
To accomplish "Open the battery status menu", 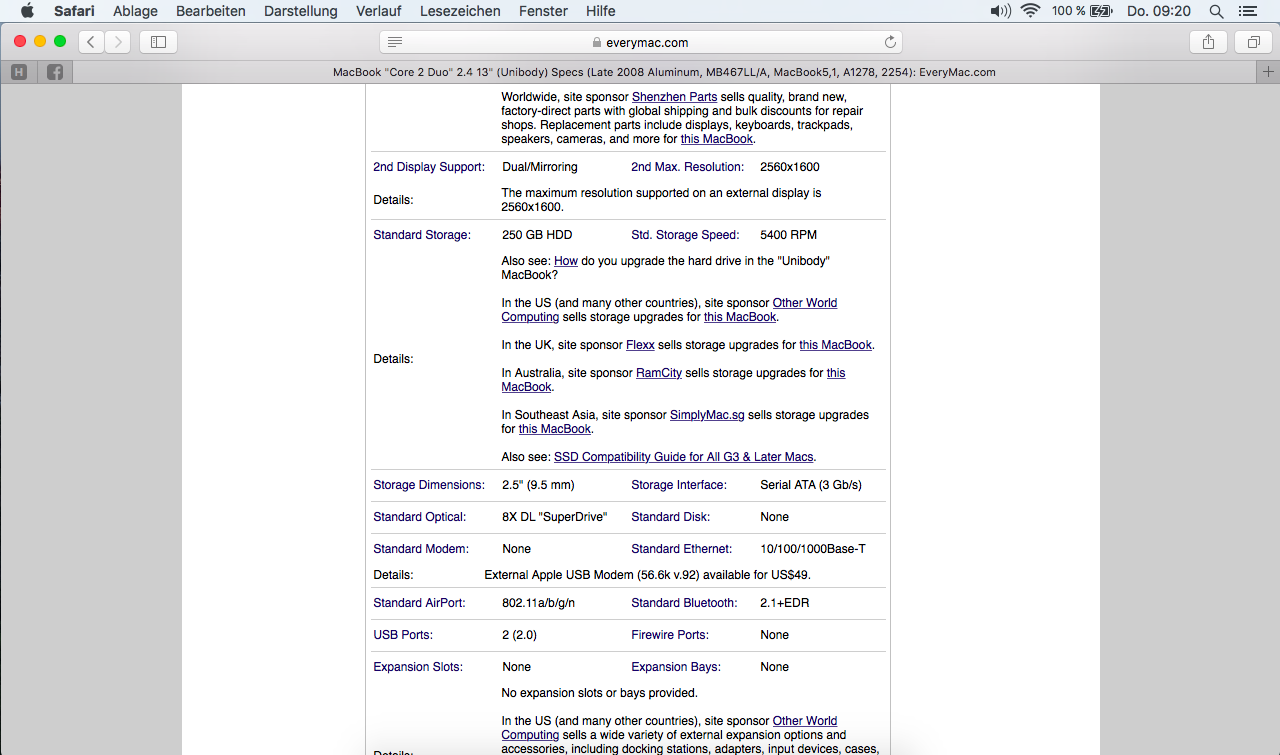I will 1082,11.
